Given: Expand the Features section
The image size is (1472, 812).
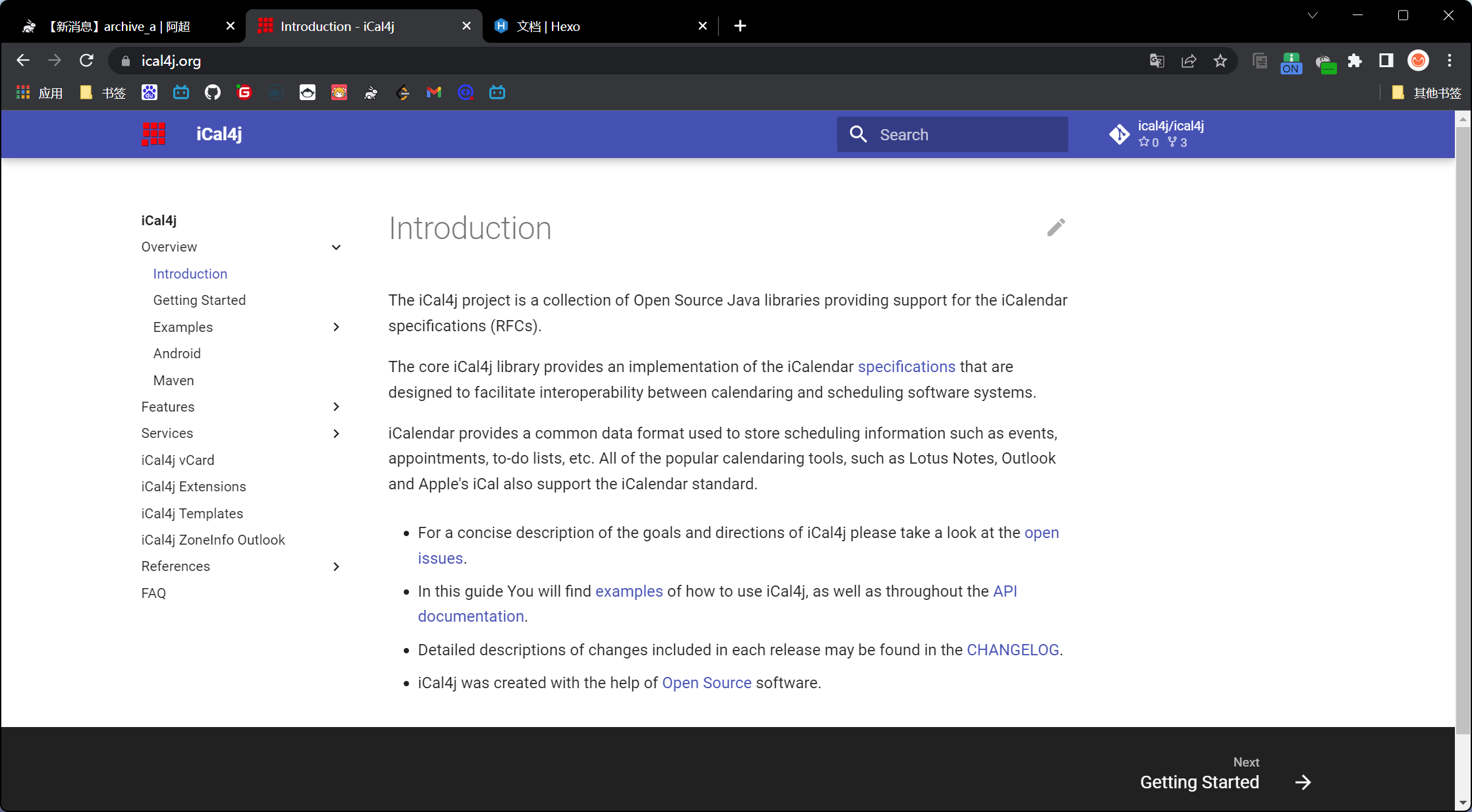Looking at the screenshot, I should pos(336,407).
